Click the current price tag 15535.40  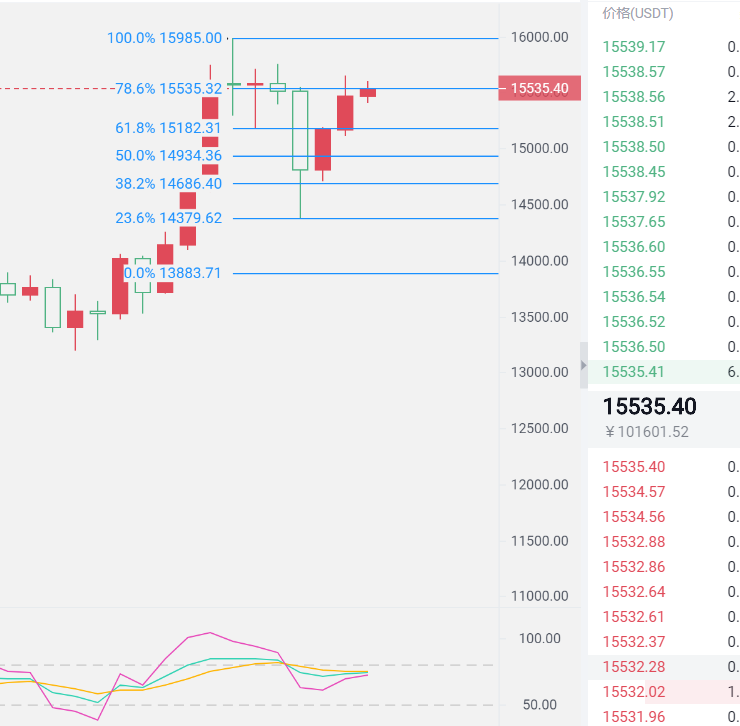pyautogui.click(x=539, y=88)
